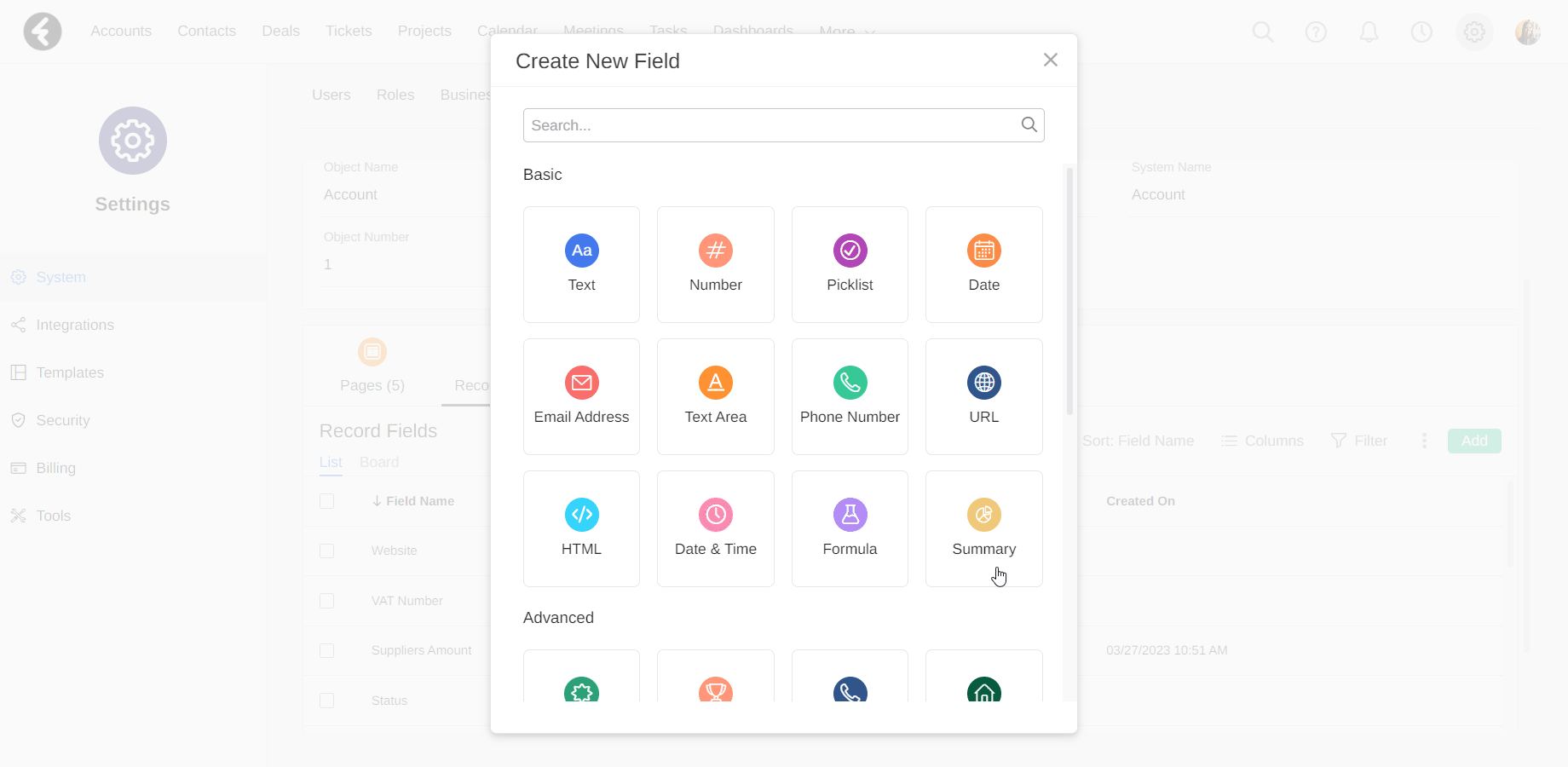Focus the Search field in the dialog
This screenshot has height=767, width=1568.
[x=783, y=125]
